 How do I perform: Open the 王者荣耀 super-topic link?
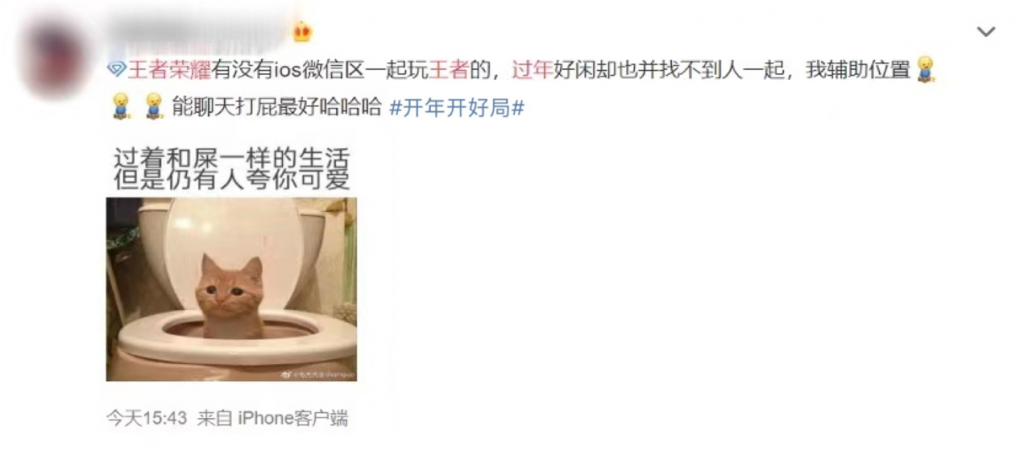coord(168,70)
